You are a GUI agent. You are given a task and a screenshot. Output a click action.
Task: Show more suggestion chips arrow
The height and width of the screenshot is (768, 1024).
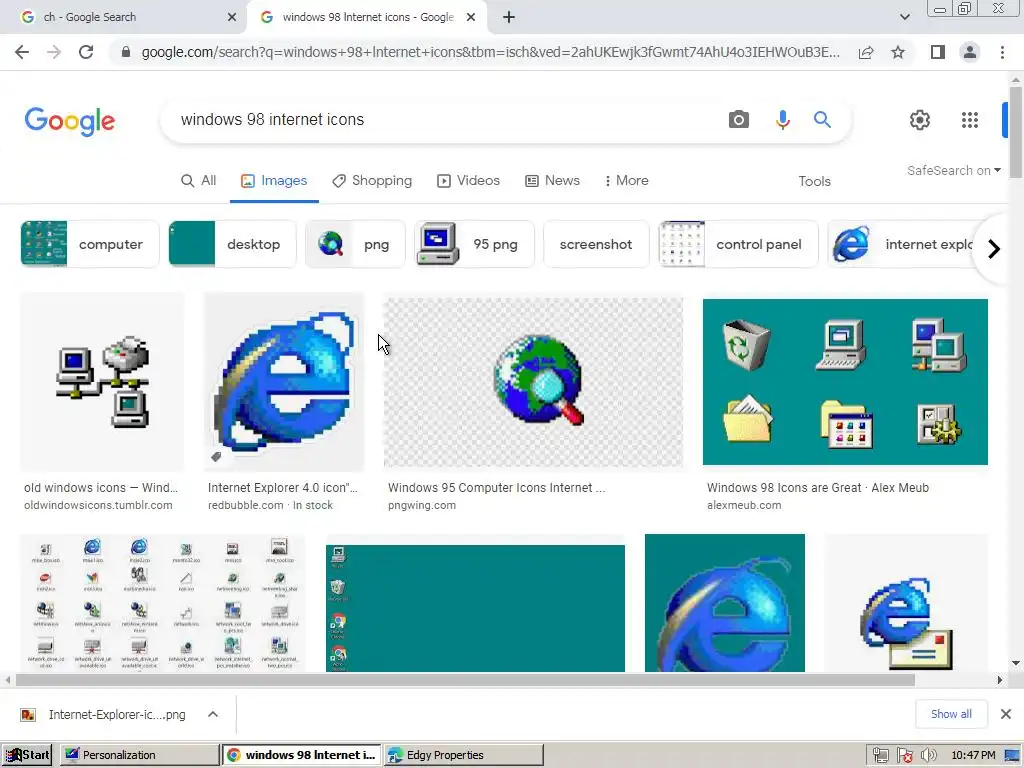[993, 249]
